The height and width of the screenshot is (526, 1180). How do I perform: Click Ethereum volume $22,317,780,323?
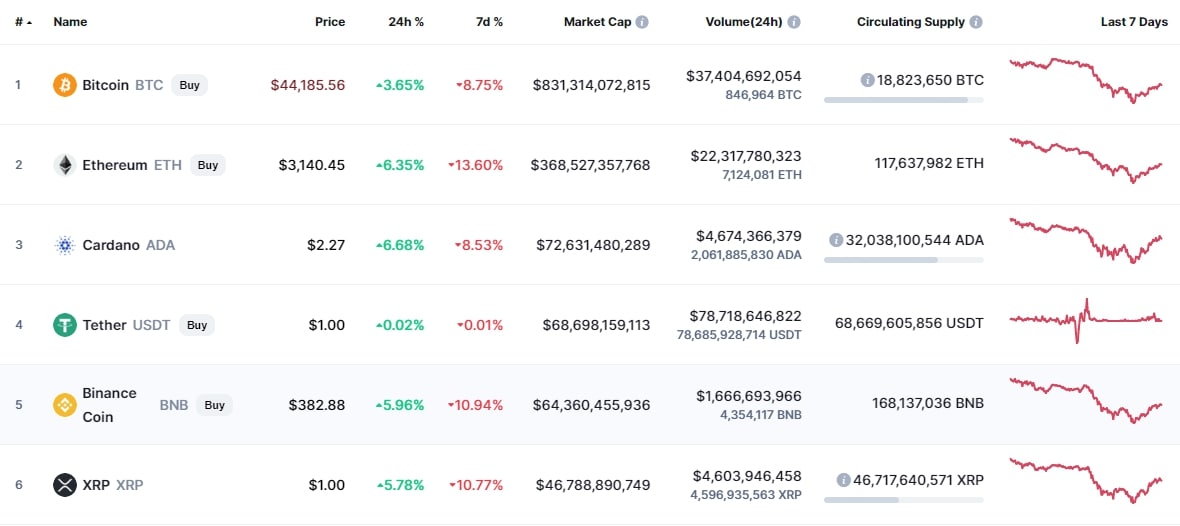tap(746, 156)
